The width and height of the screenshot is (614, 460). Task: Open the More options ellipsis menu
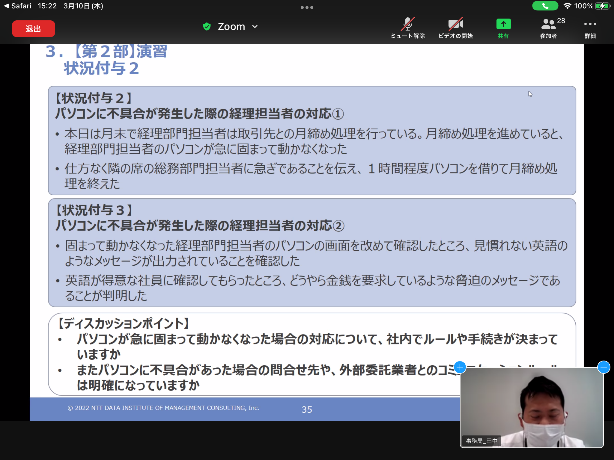(590, 28)
